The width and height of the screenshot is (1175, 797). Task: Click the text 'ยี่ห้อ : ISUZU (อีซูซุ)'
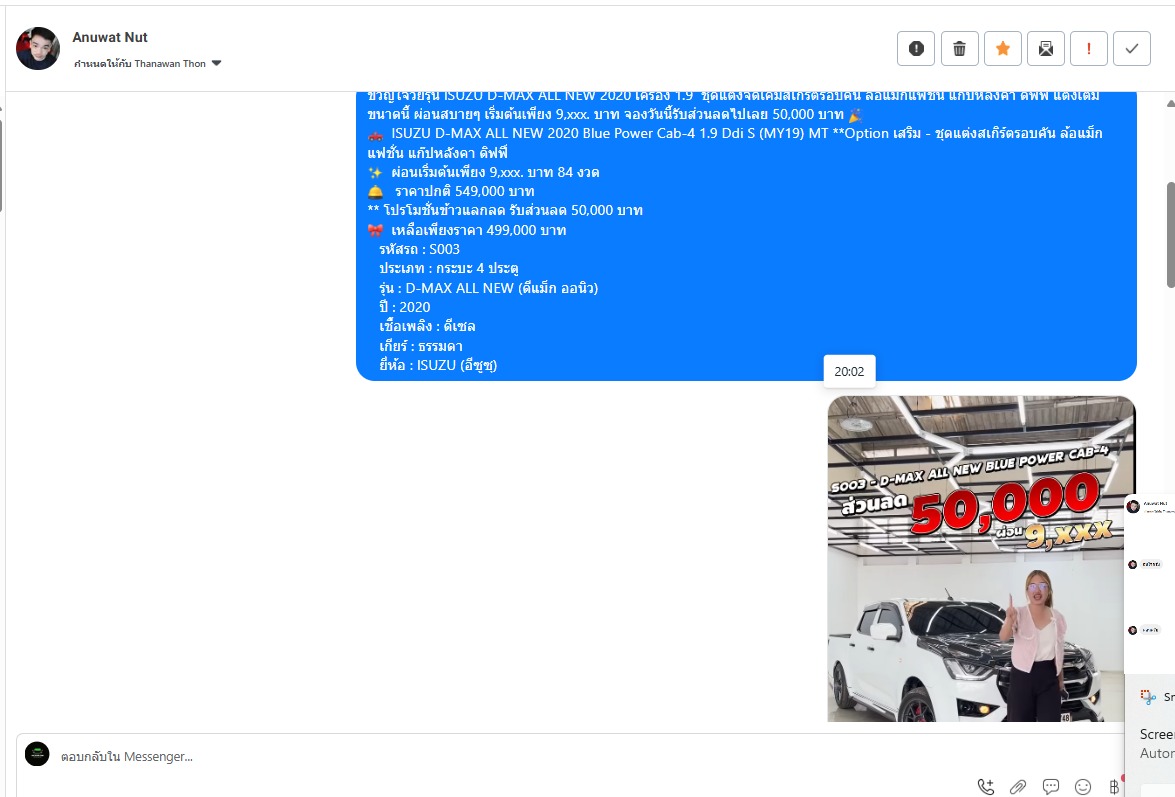click(438, 365)
